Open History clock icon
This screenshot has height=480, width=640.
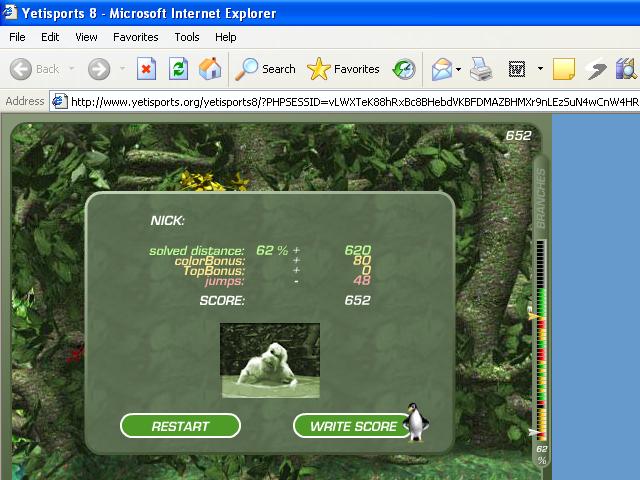click(404, 69)
